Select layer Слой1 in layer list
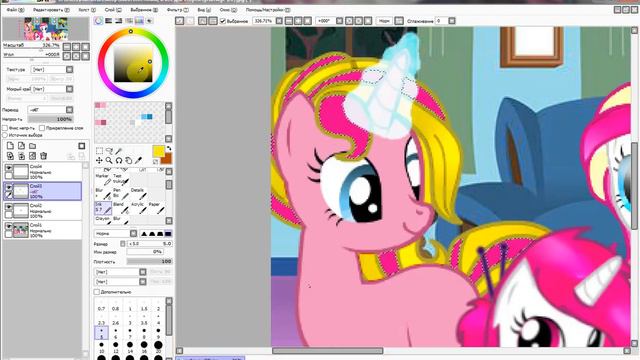Image resolution: width=640 pixels, height=360 pixels. [x=42, y=230]
